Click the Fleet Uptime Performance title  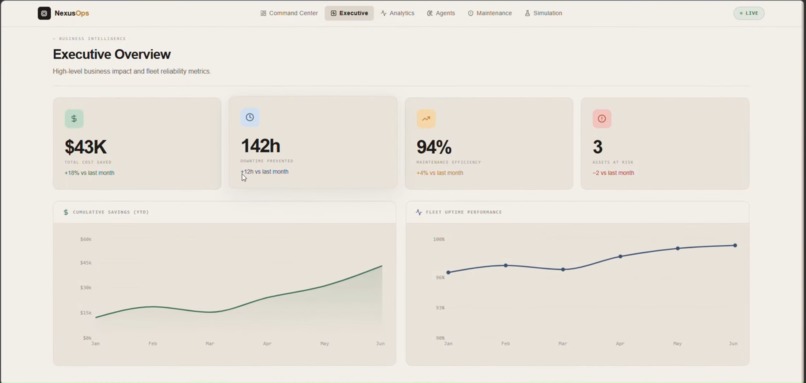click(x=464, y=212)
